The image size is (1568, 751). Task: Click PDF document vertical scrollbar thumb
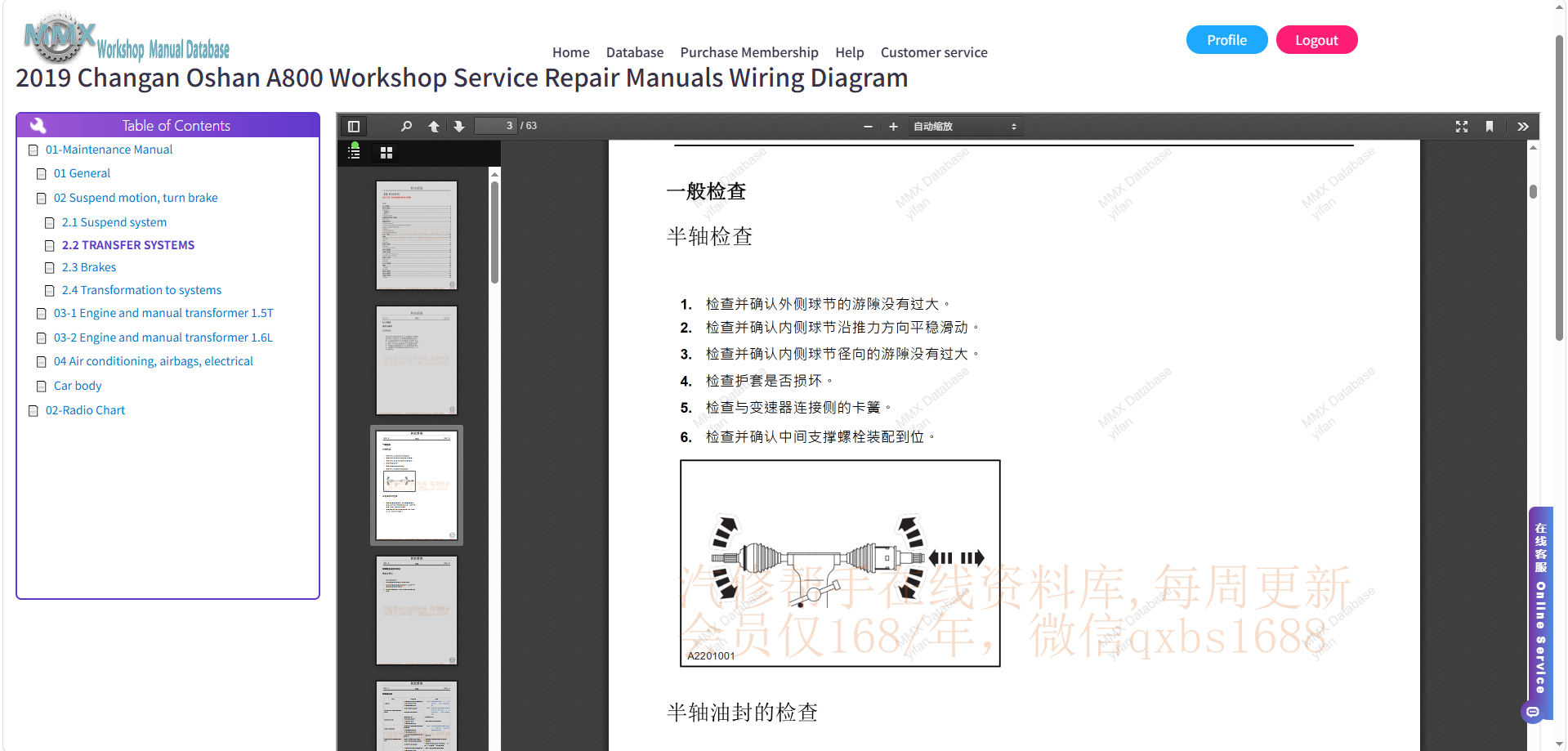point(1533,191)
